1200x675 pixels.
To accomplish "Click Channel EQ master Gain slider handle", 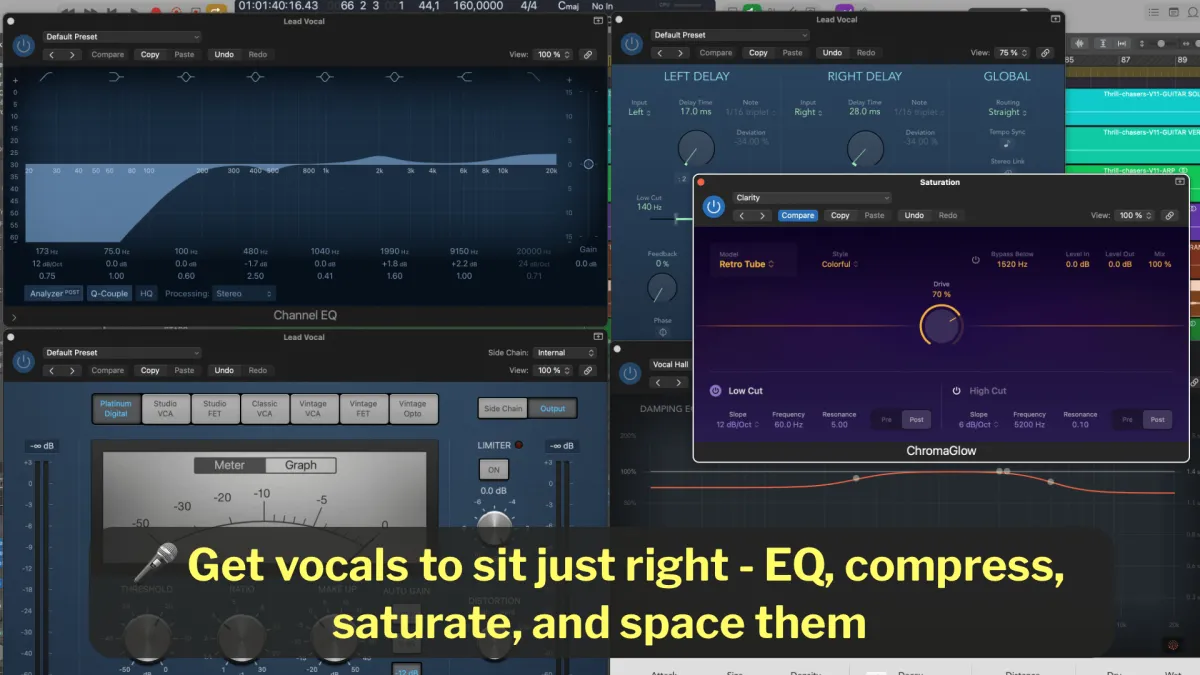I will point(588,164).
